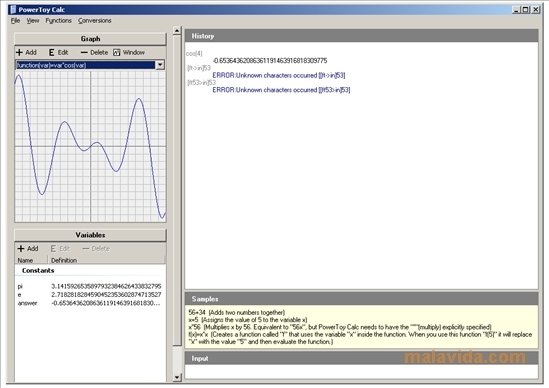549x388 pixels.
Task: Sort variables by Name column header
Action: (31, 260)
